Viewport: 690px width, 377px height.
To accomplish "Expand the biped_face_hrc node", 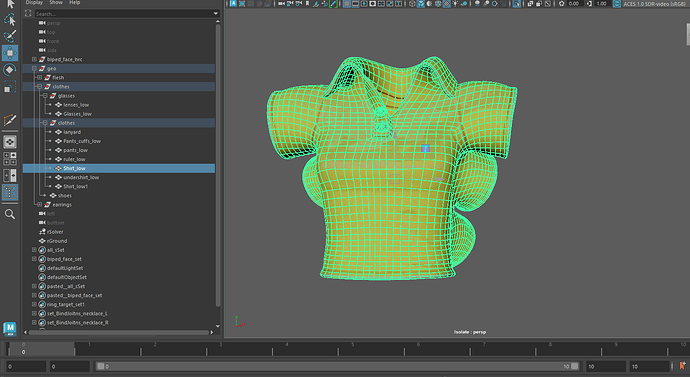I will pos(34,59).
